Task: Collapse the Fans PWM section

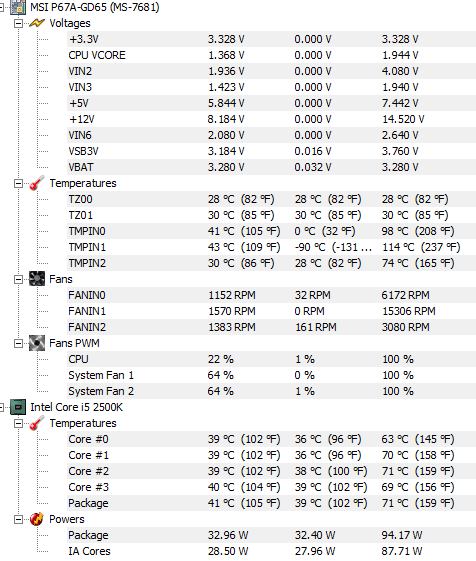Action: [18, 343]
